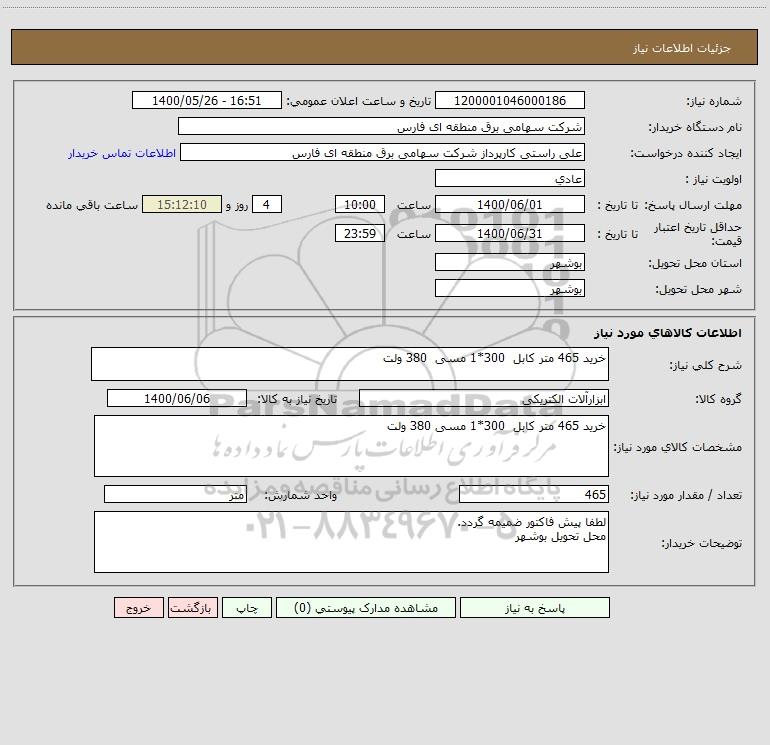Image resolution: width=770 pixels, height=745 pixels.
Task: Click the requester field 'علی راستی کارپرداز'
Action: click(x=383, y=152)
